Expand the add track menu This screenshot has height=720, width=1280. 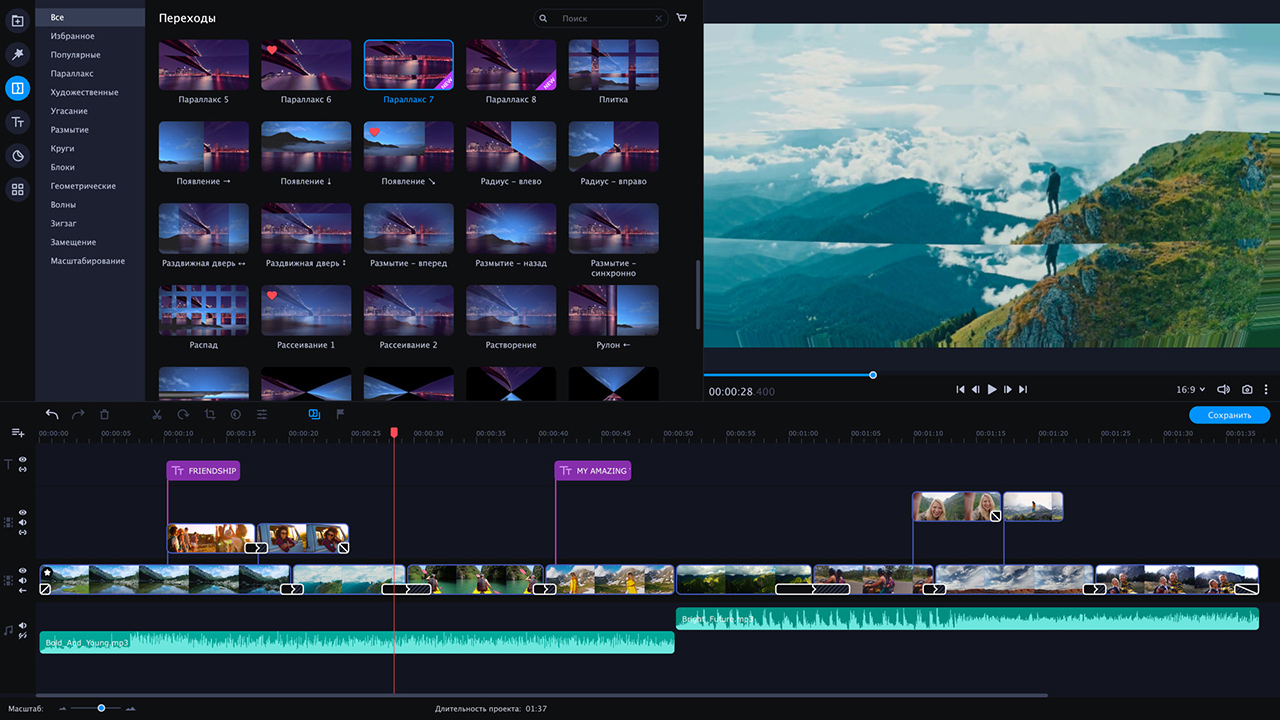(x=18, y=432)
